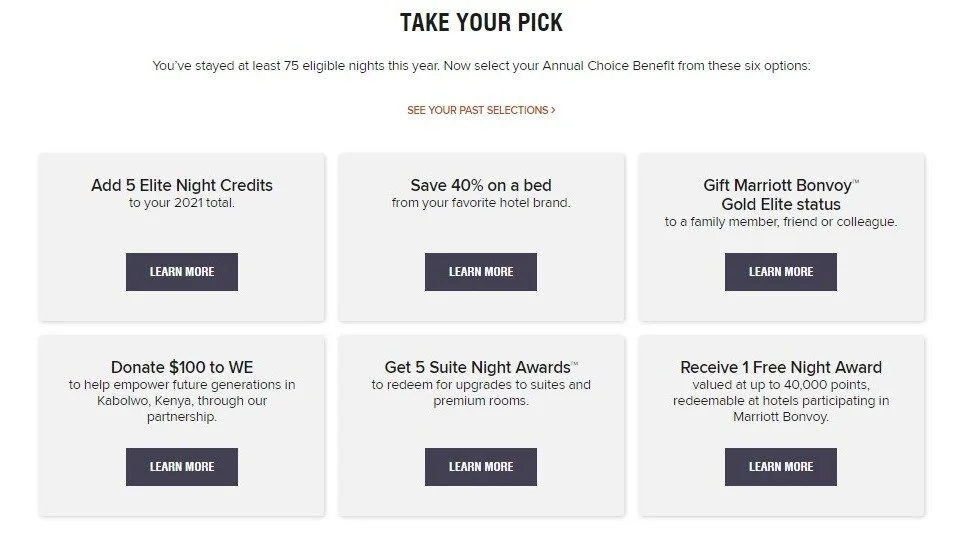Open Learn More for Gift Gold Elite status
Screen dimensions: 960x553
[x=780, y=272]
